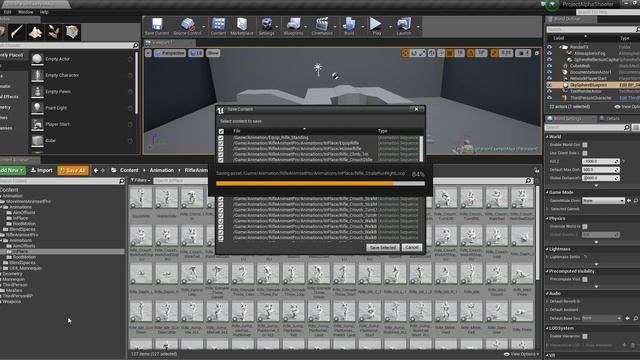Toggle the select-all checkbox in Save Content
The height and width of the screenshot is (360, 640).
pyautogui.click(x=221, y=131)
